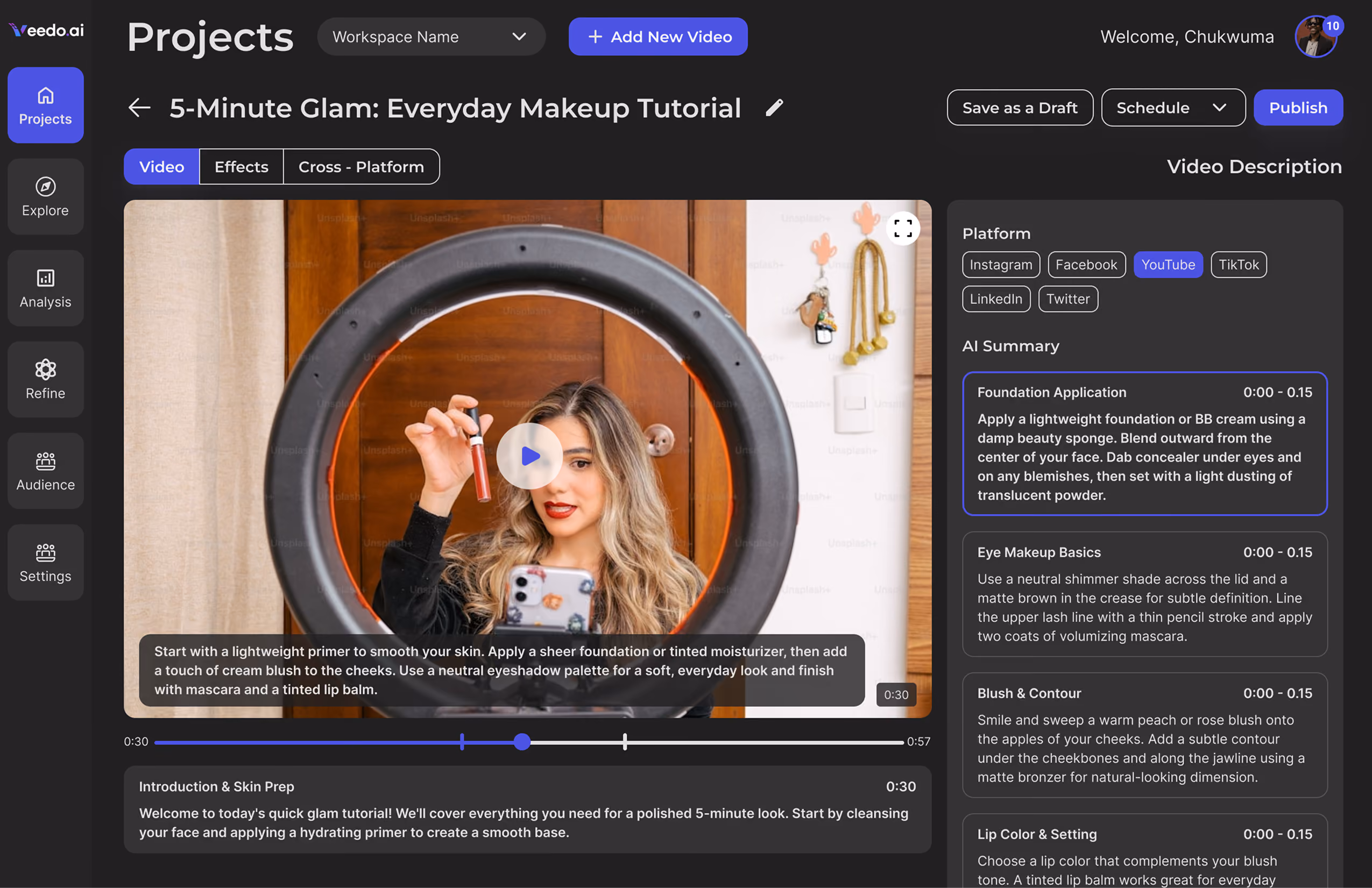This screenshot has height=888, width=1372.
Task: Open the Workspace Name dropdown
Action: (x=431, y=37)
